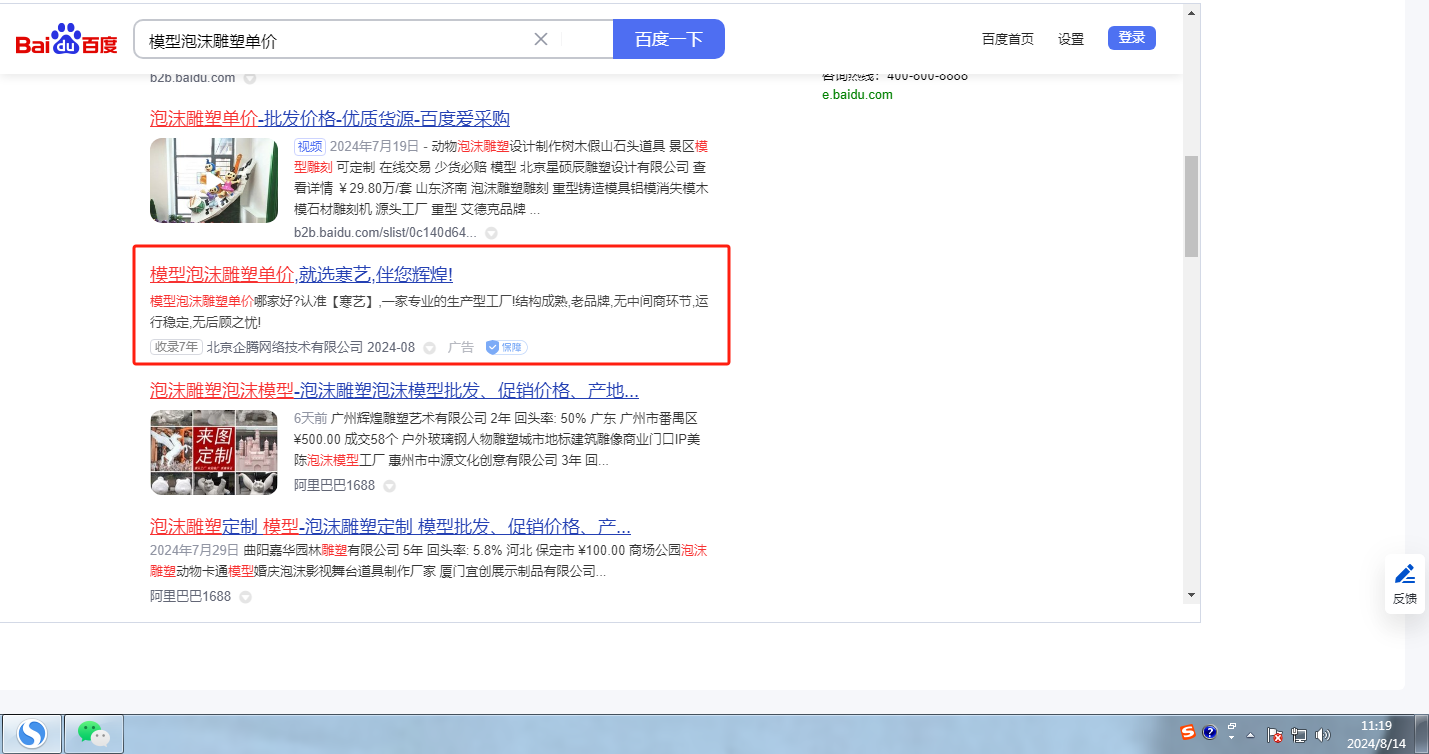Expand dropdown beside last 阿里巴巴1688 source
Viewport: 1429px width, 754px height.
point(245,597)
